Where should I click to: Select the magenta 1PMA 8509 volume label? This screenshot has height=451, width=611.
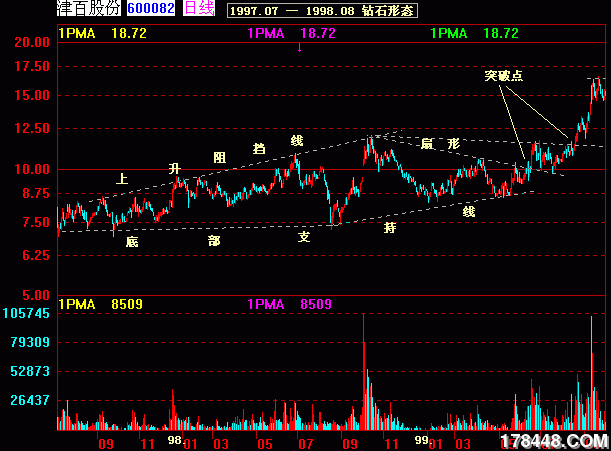(288, 304)
